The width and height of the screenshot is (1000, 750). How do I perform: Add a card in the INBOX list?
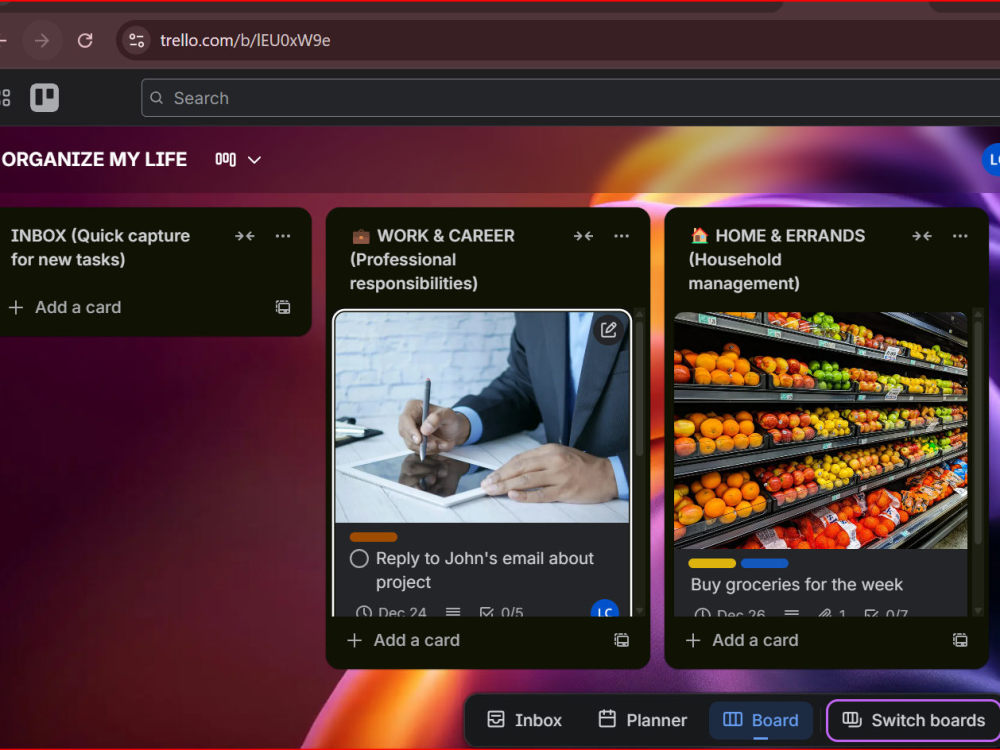66,307
